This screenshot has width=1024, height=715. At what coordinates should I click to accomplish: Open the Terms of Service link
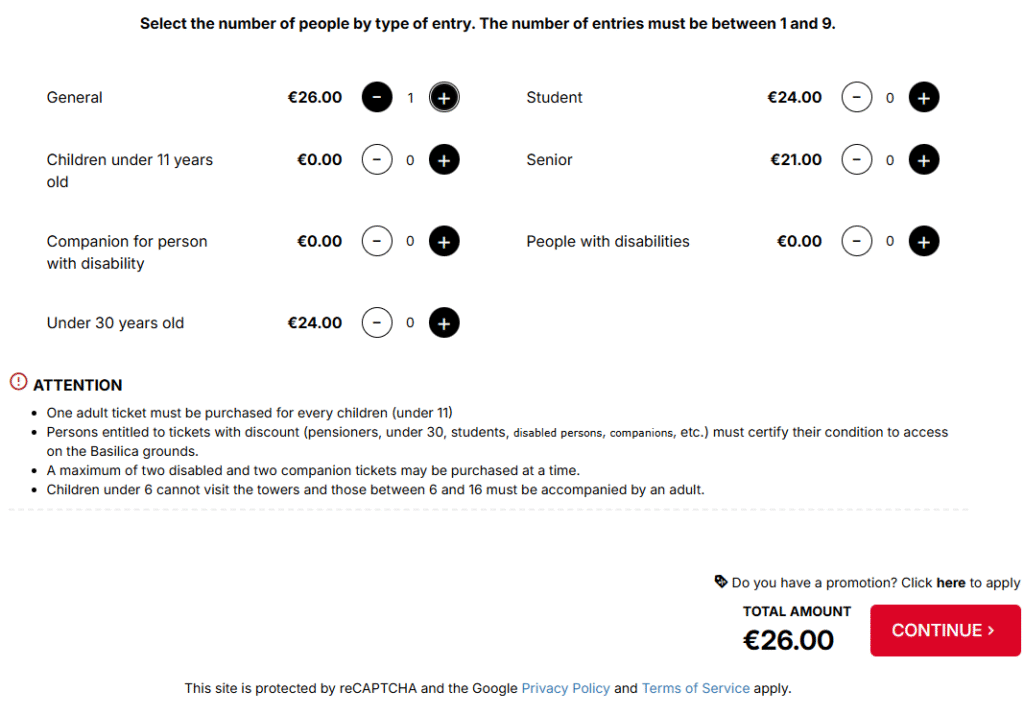tap(695, 688)
